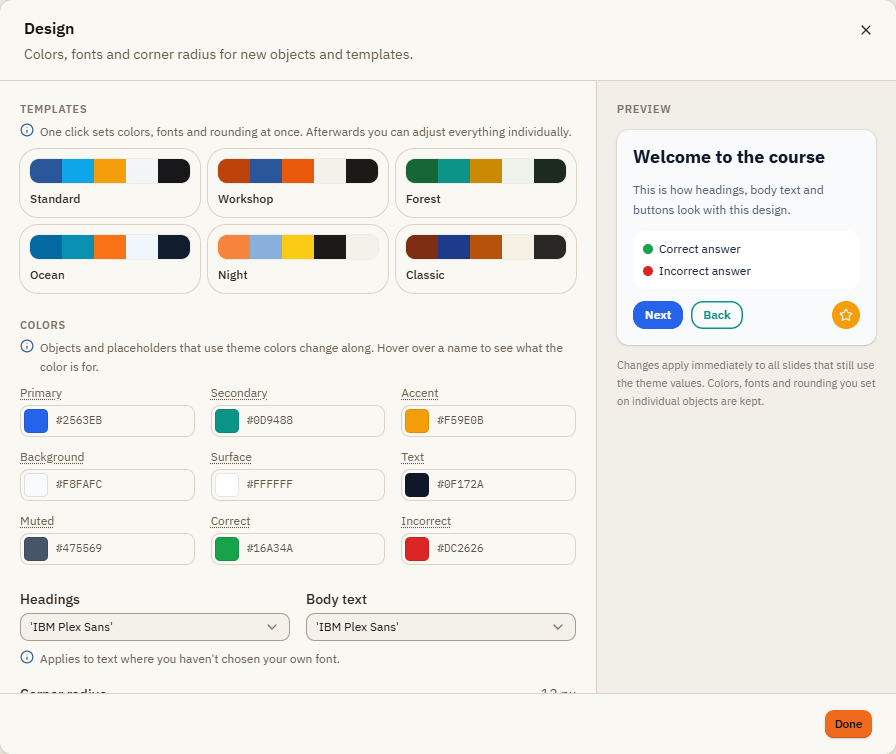
Task: Click the star icon in the preview card
Action: [846, 315]
